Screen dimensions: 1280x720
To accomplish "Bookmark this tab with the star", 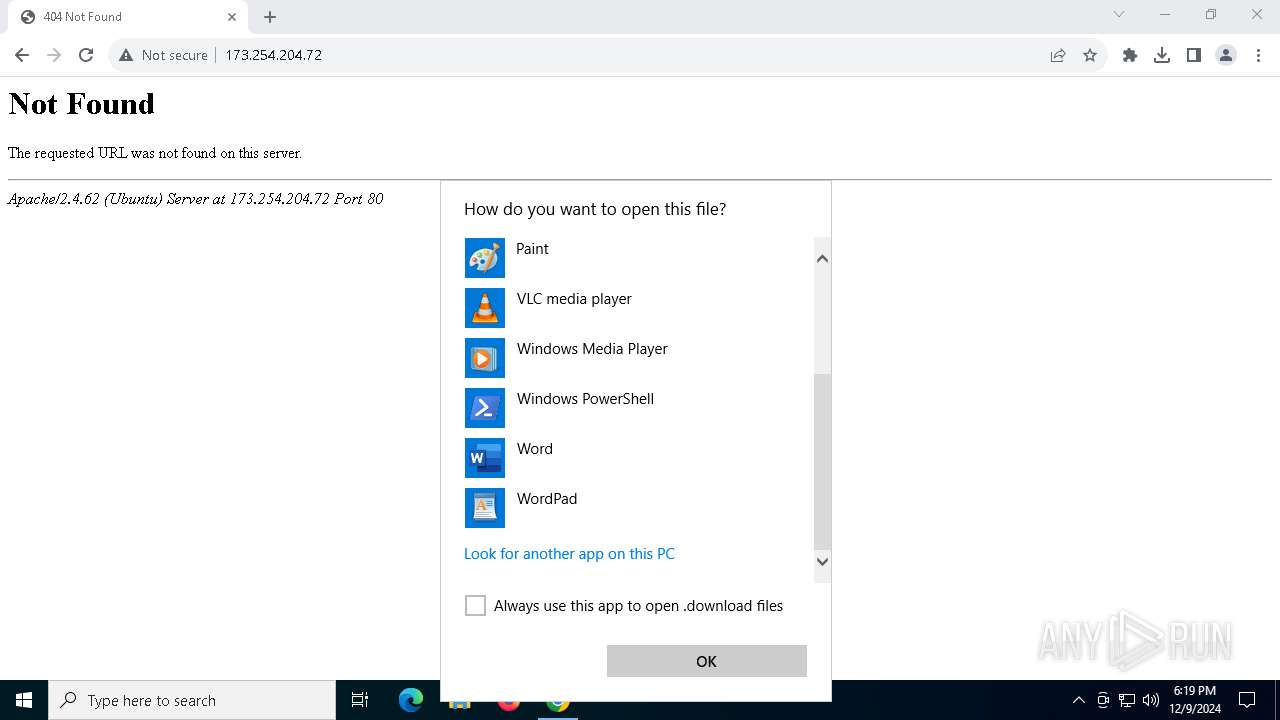I will click(x=1090, y=55).
